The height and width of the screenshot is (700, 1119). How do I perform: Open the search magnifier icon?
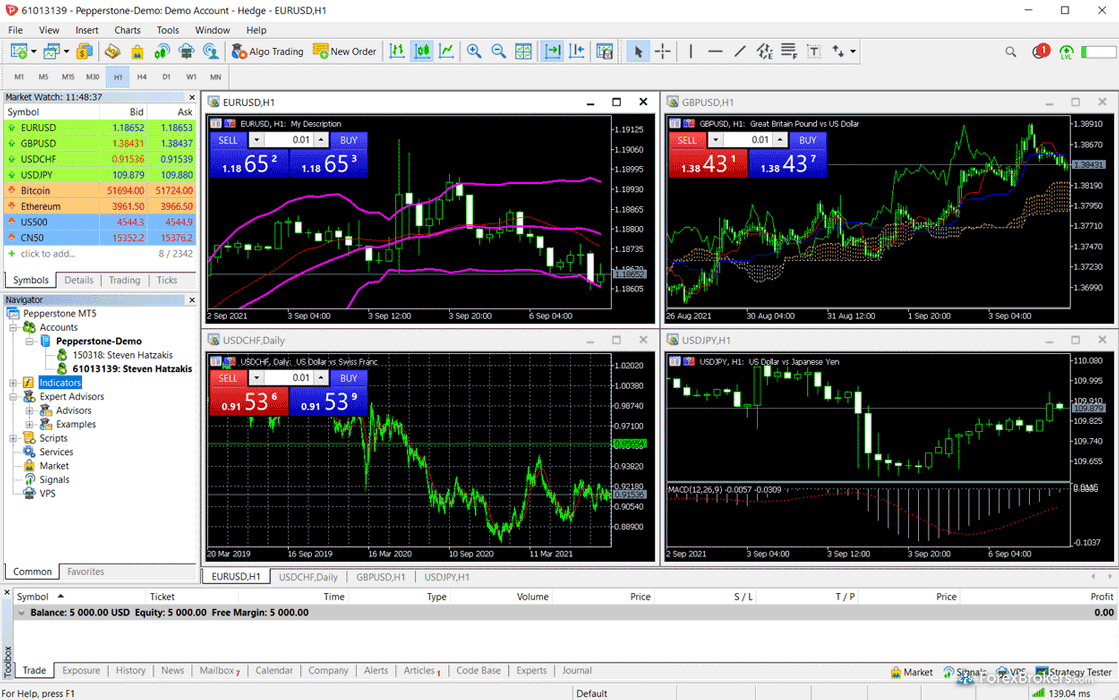pyautogui.click(x=1011, y=51)
